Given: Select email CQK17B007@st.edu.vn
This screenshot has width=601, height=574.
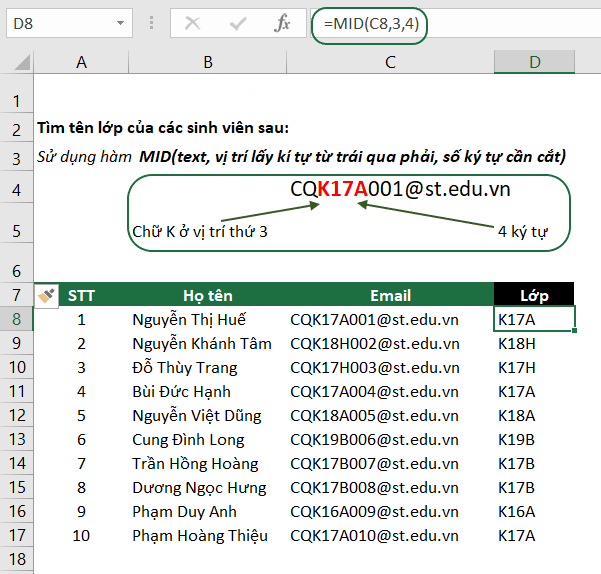Looking at the screenshot, I should pos(390,463).
